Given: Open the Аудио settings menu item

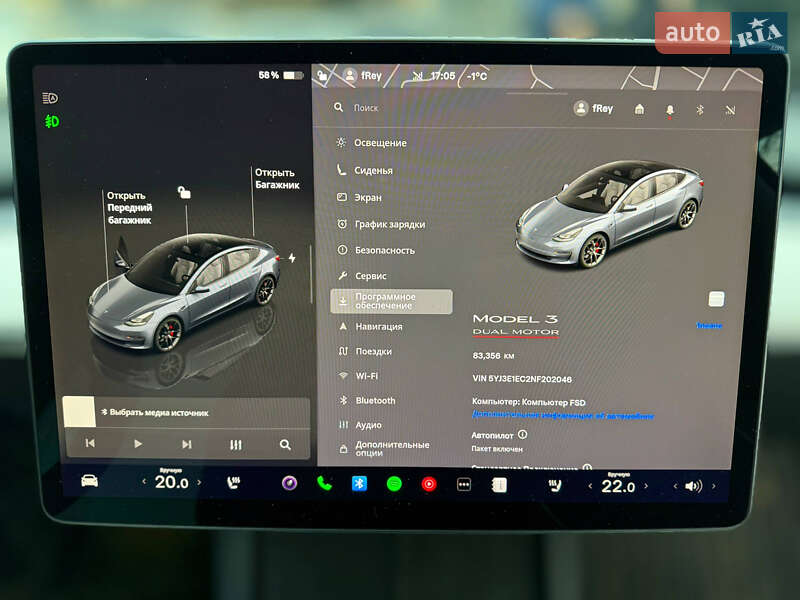Looking at the screenshot, I should pos(367,424).
